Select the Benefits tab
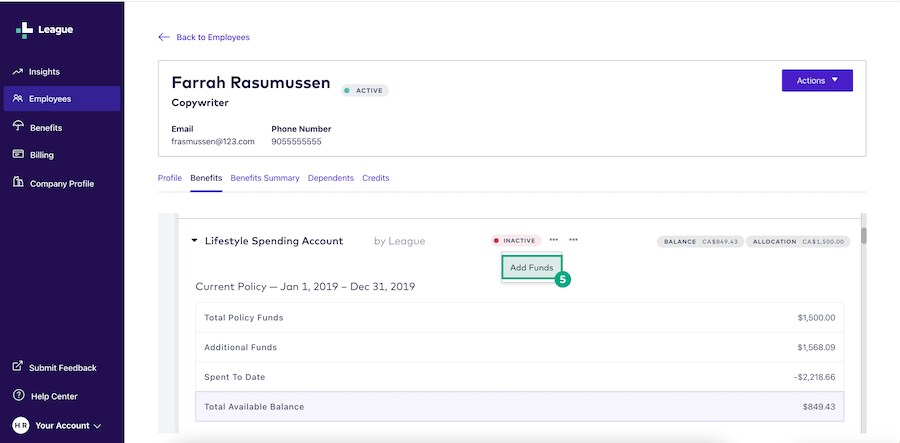 coord(206,178)
